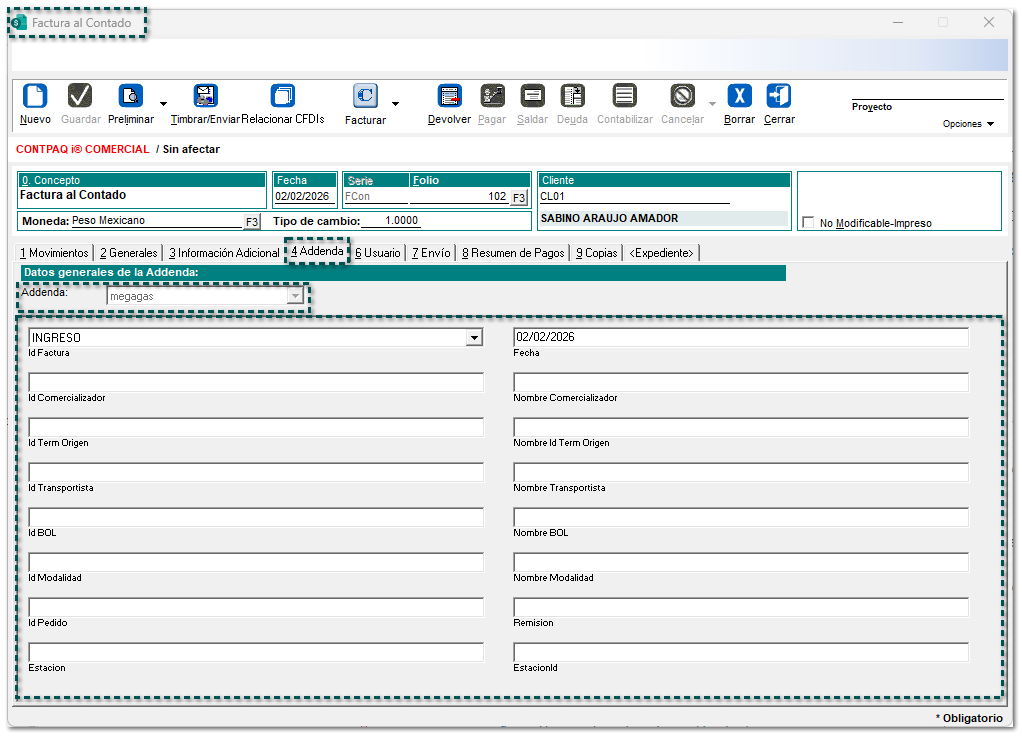Image resolution: width=1022 pixels, height=736 pixels.
Task: Open the Opciones dropdown menu
Action: [968, 124]
